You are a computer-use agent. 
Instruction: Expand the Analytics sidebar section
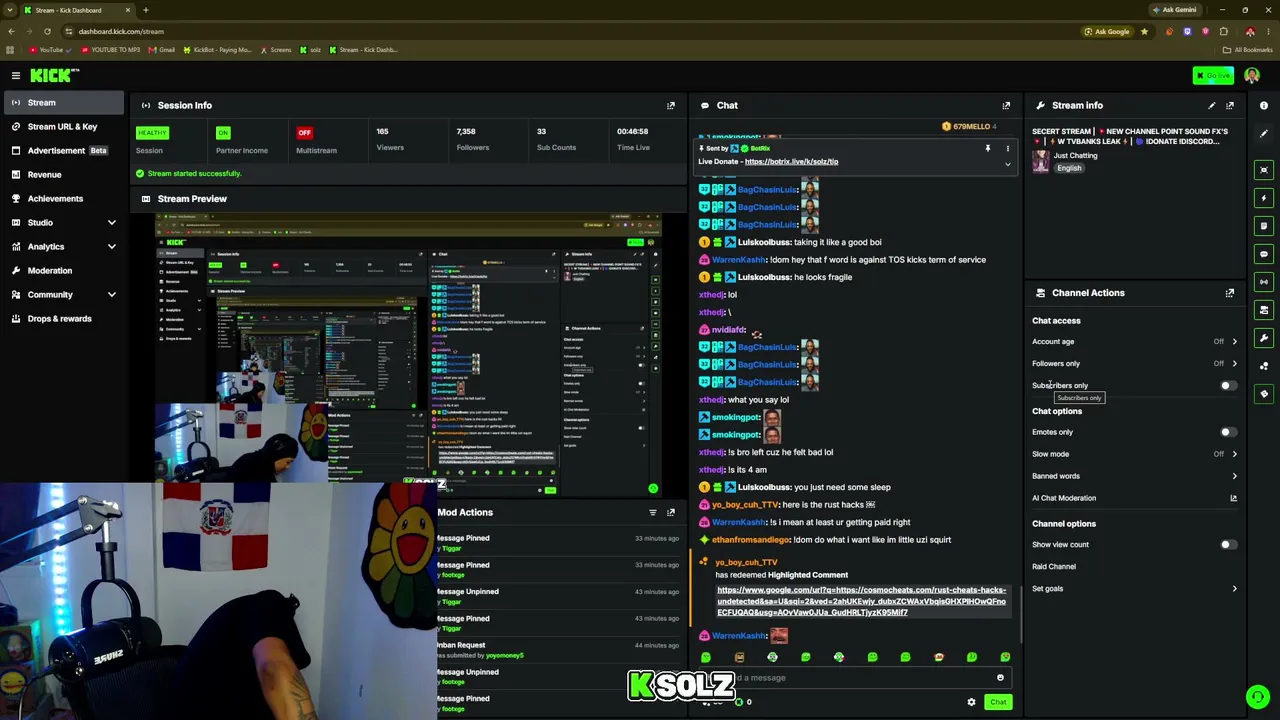[111, 246]
